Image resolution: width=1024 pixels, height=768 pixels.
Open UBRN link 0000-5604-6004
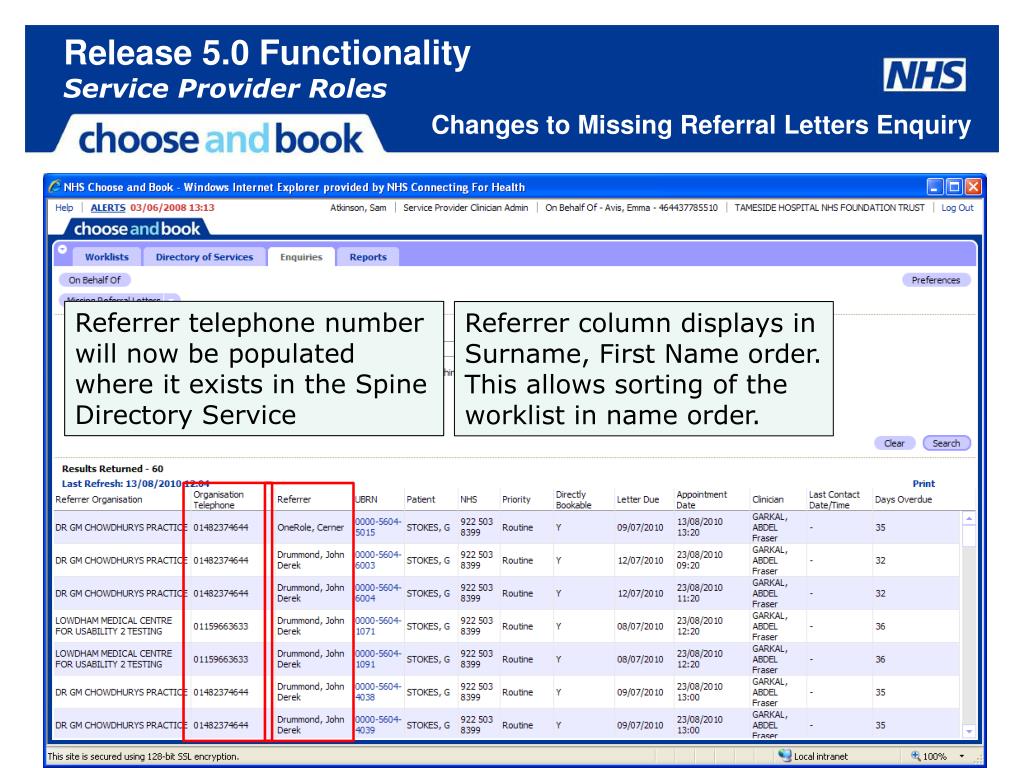coord(377,593)
